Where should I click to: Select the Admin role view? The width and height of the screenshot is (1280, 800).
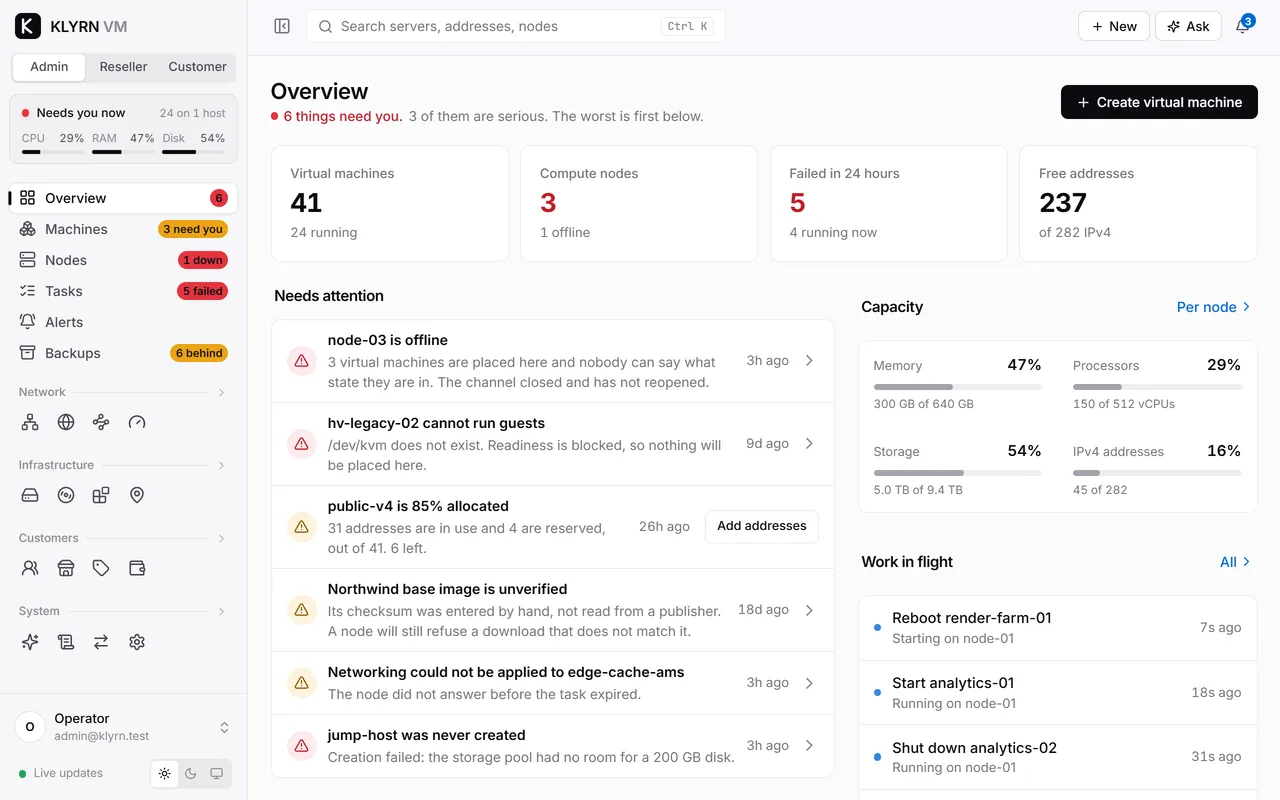pos(49,67)
